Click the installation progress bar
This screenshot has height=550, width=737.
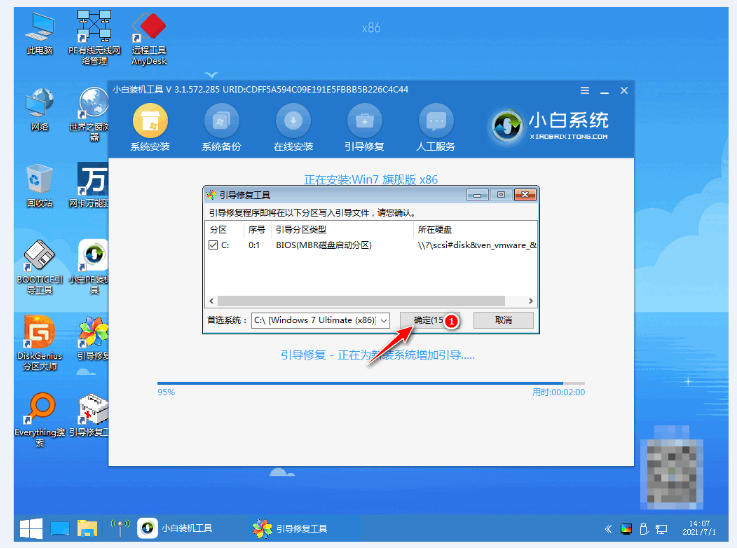point(371,384)
